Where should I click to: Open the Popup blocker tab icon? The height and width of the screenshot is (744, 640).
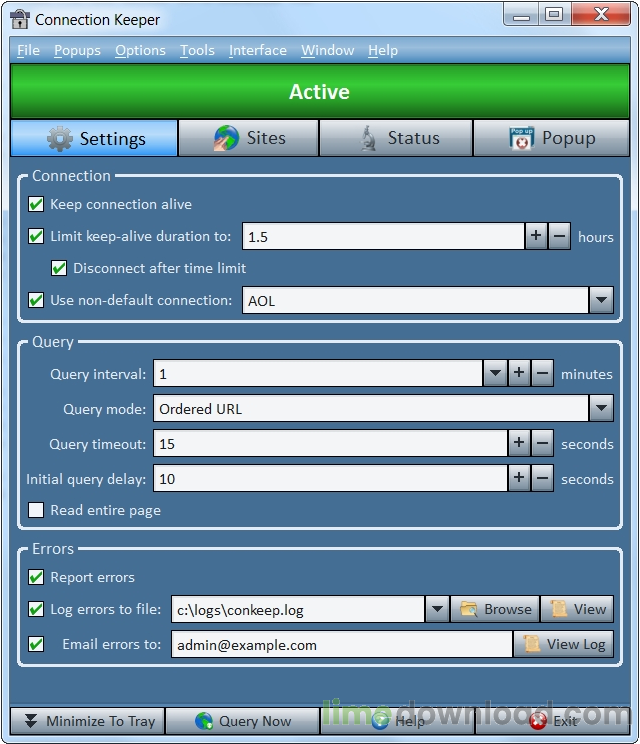522,139
